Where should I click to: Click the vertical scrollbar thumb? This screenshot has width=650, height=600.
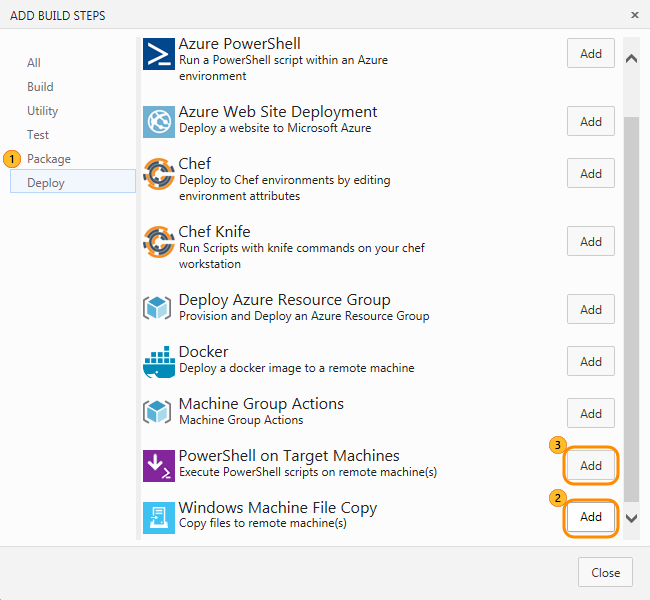coord(631,309)
